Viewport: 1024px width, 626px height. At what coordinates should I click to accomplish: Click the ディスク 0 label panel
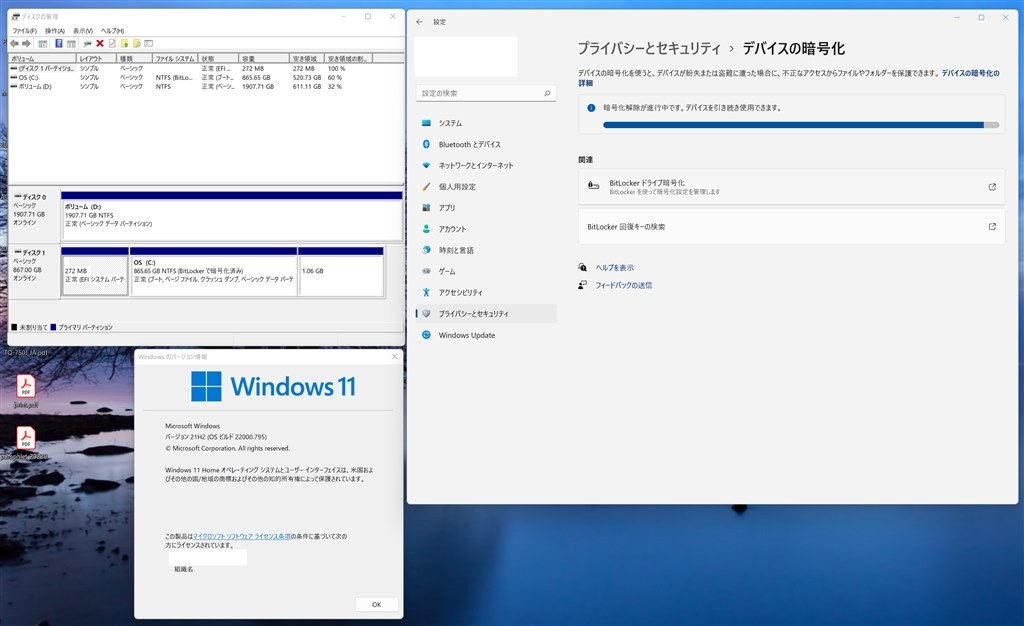34,216
